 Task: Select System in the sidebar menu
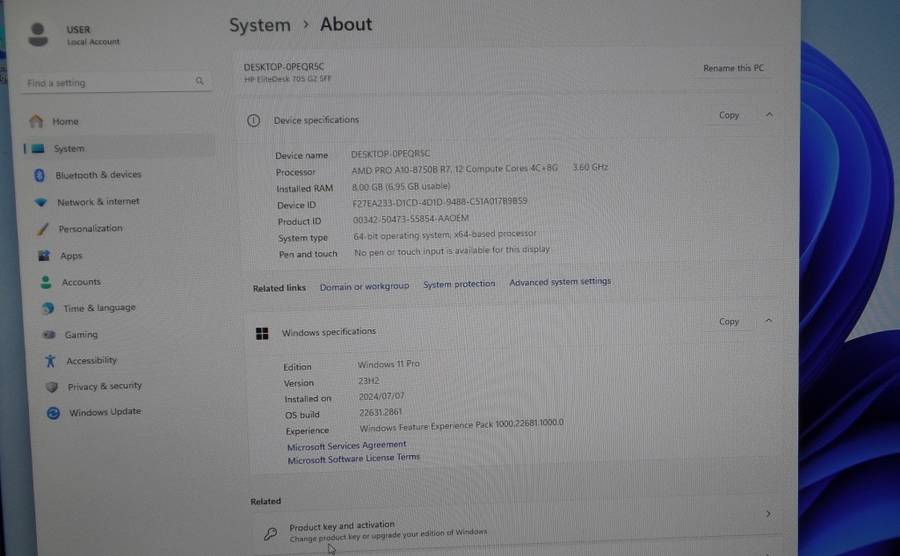coord(69,148)
